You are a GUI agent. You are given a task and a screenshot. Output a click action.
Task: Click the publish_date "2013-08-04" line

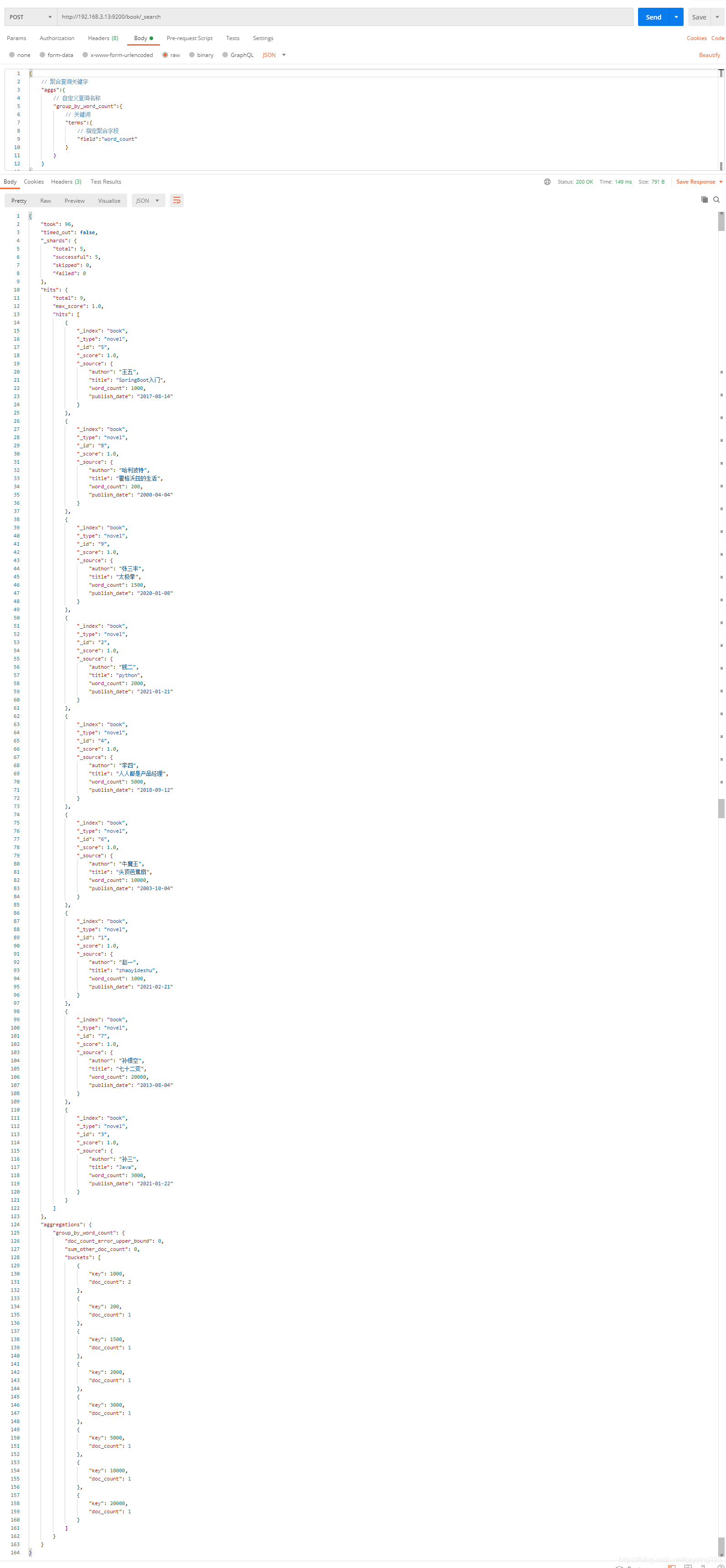131,1085
